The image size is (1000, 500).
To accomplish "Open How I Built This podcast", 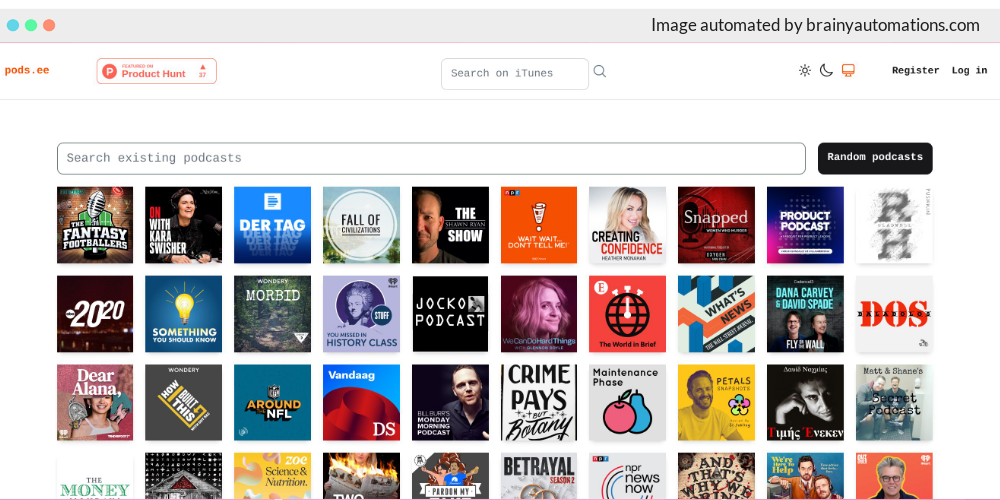I will point(184,402).
